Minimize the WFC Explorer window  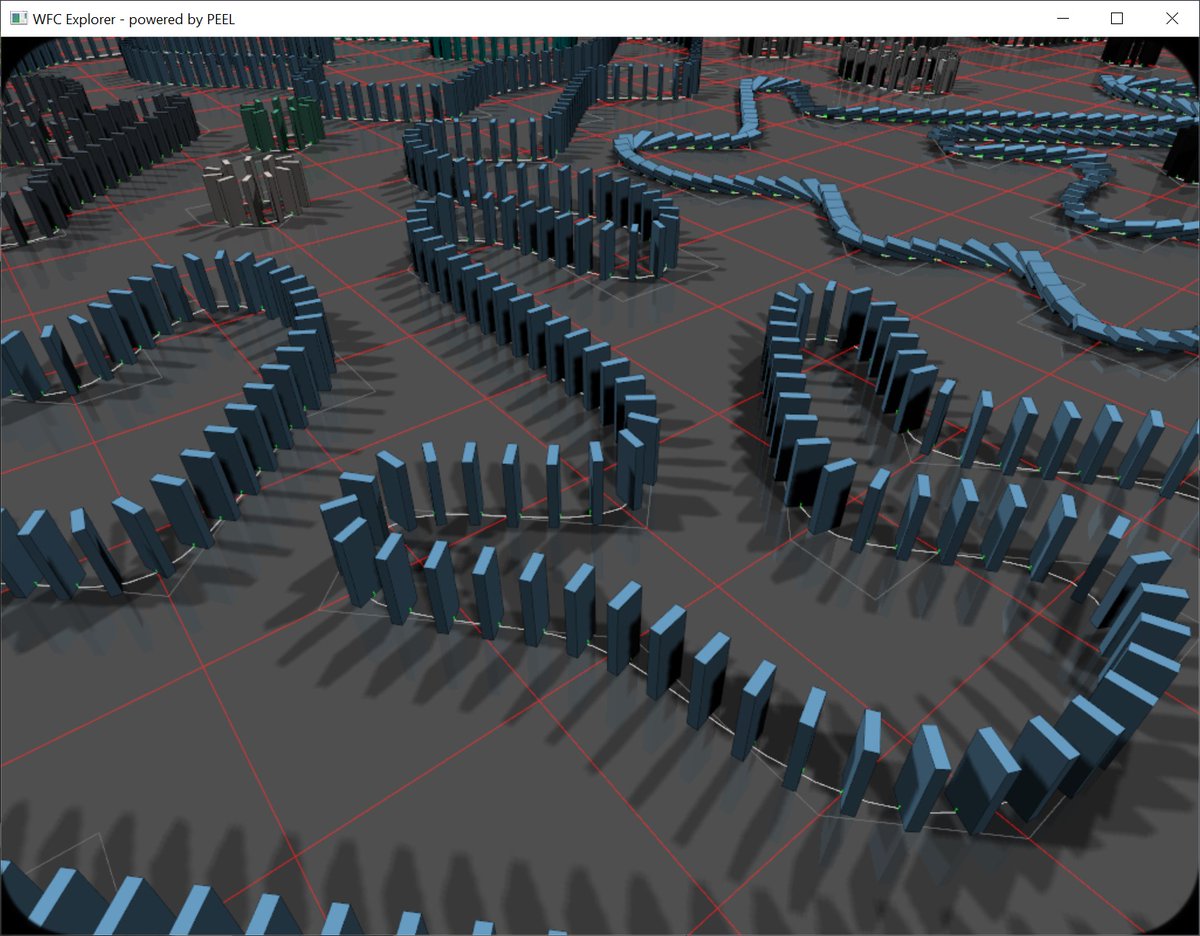(1063, 18)
